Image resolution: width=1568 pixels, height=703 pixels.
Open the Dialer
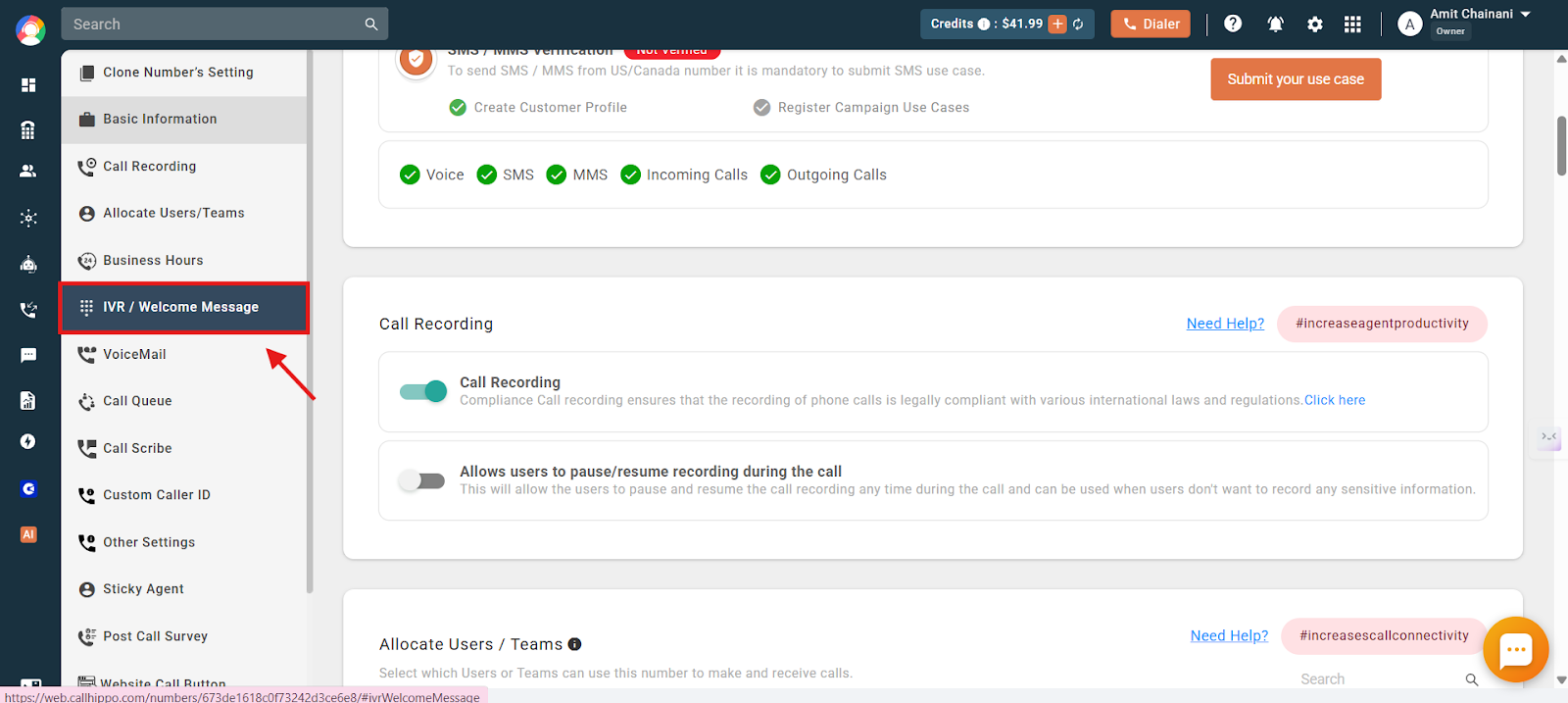pos(1151,24)
